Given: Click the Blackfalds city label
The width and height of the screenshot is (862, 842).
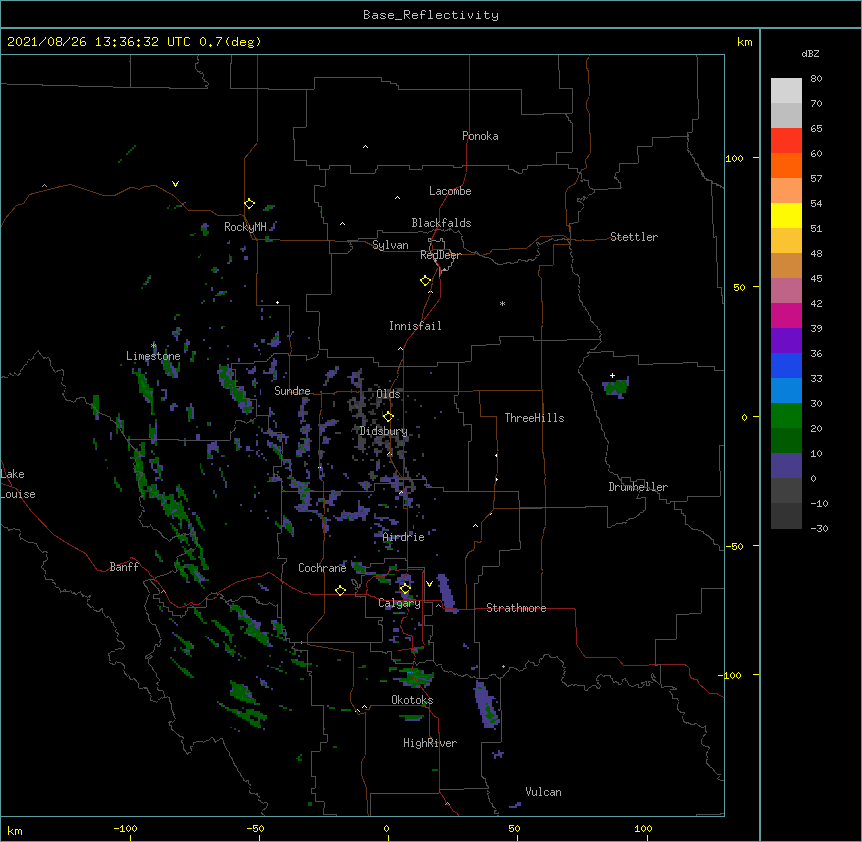Looking at the screenshot, I should coord(441,223).
